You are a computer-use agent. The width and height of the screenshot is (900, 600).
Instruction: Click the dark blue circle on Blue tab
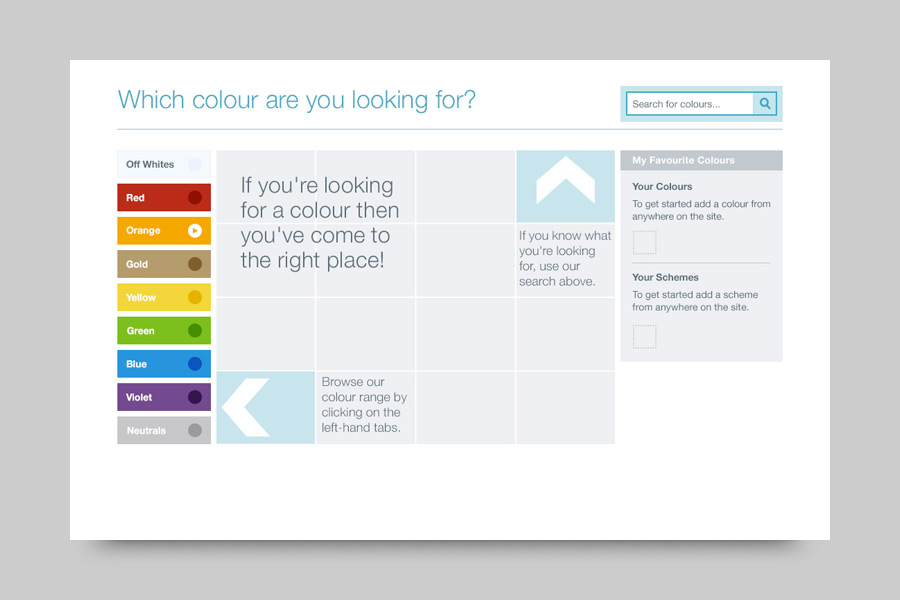coord(195,364)
